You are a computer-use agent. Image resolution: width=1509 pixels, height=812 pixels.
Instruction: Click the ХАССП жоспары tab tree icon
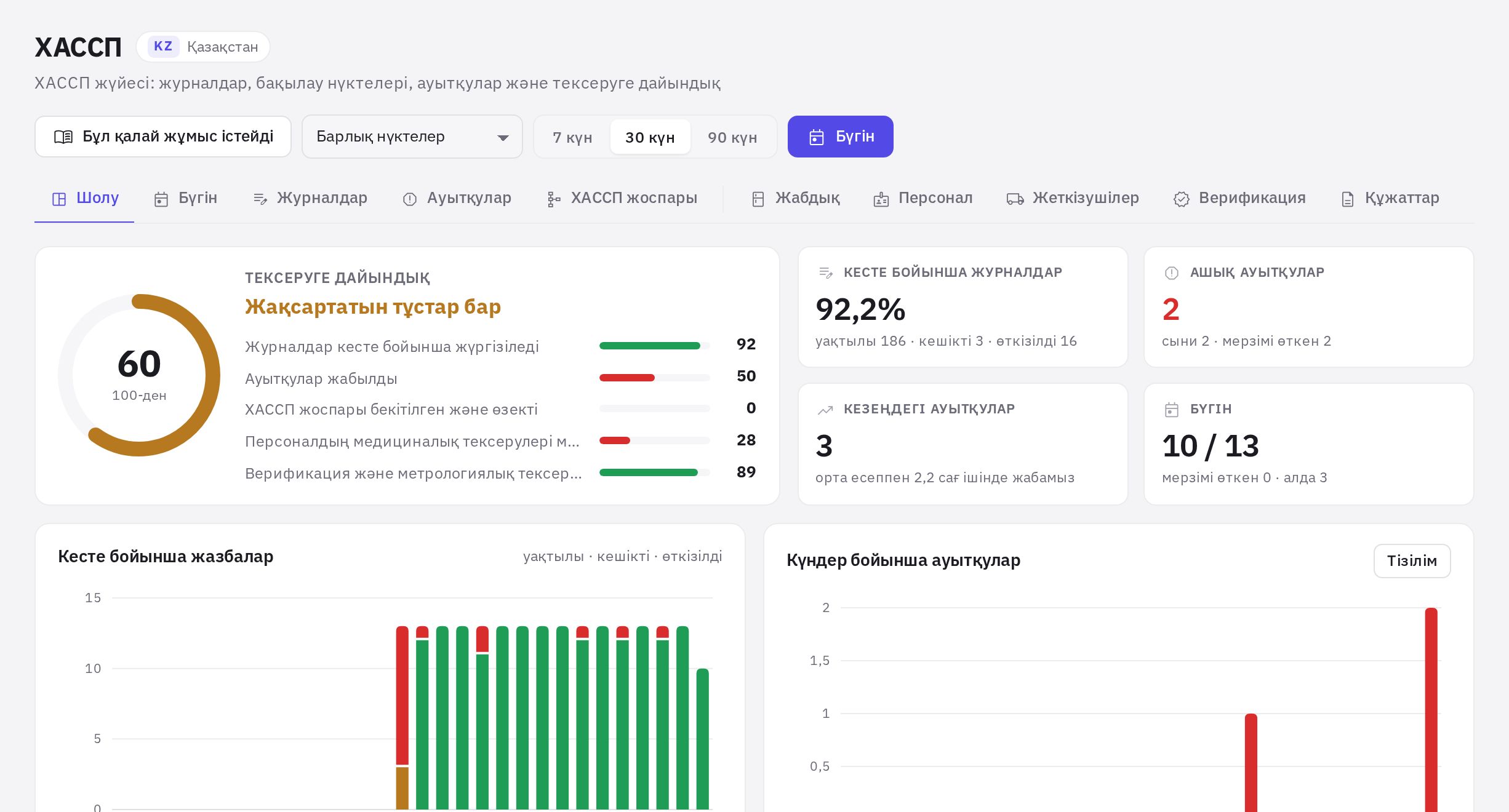pyautogui.click(x=554, y=199)
